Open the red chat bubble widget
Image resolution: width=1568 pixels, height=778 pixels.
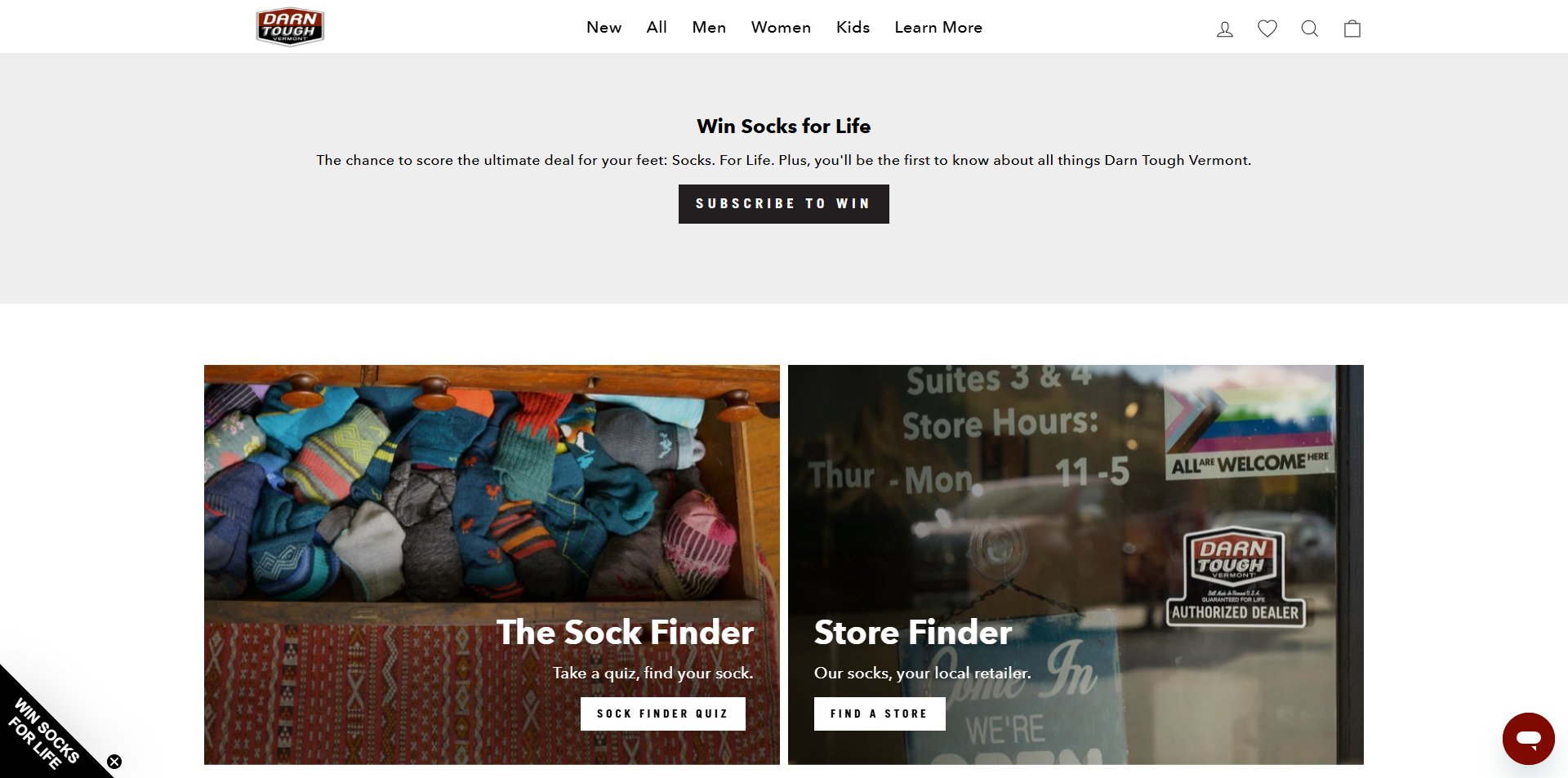pyautogui.click(x=1528, y=738)
